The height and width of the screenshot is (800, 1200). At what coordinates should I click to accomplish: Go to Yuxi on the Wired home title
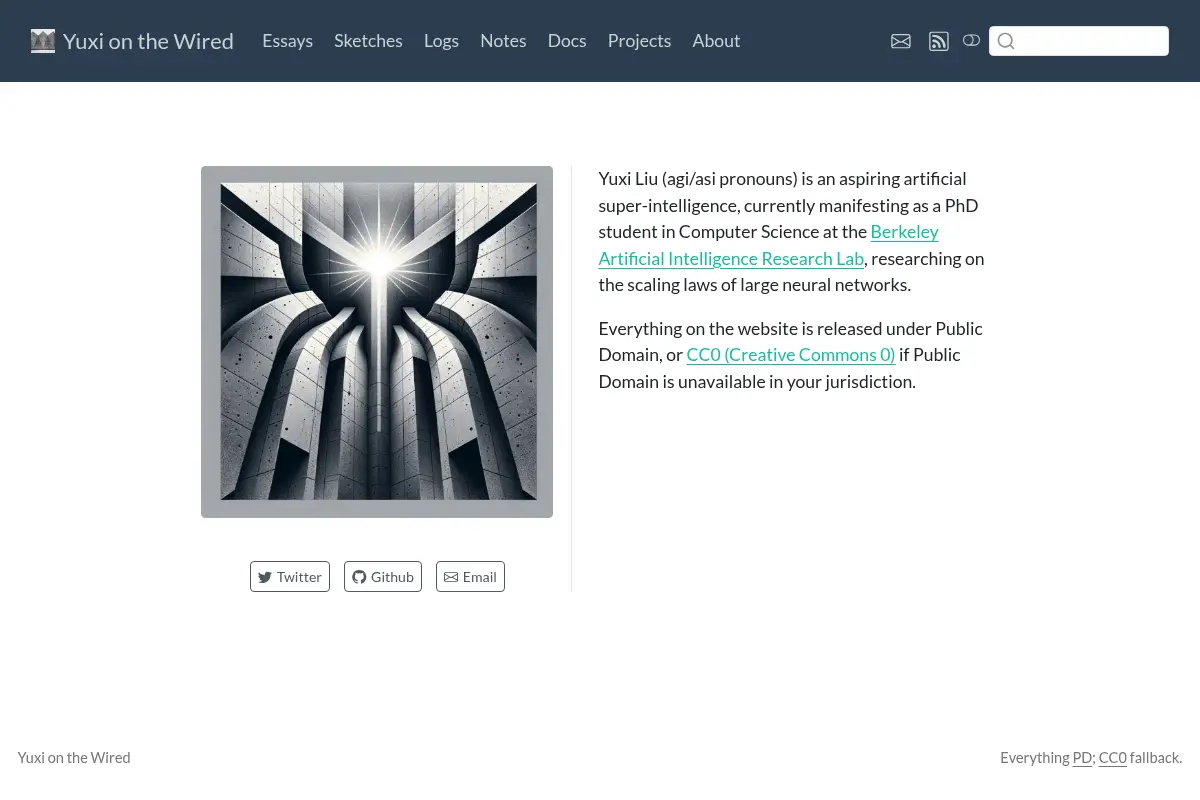pos(148,41)
